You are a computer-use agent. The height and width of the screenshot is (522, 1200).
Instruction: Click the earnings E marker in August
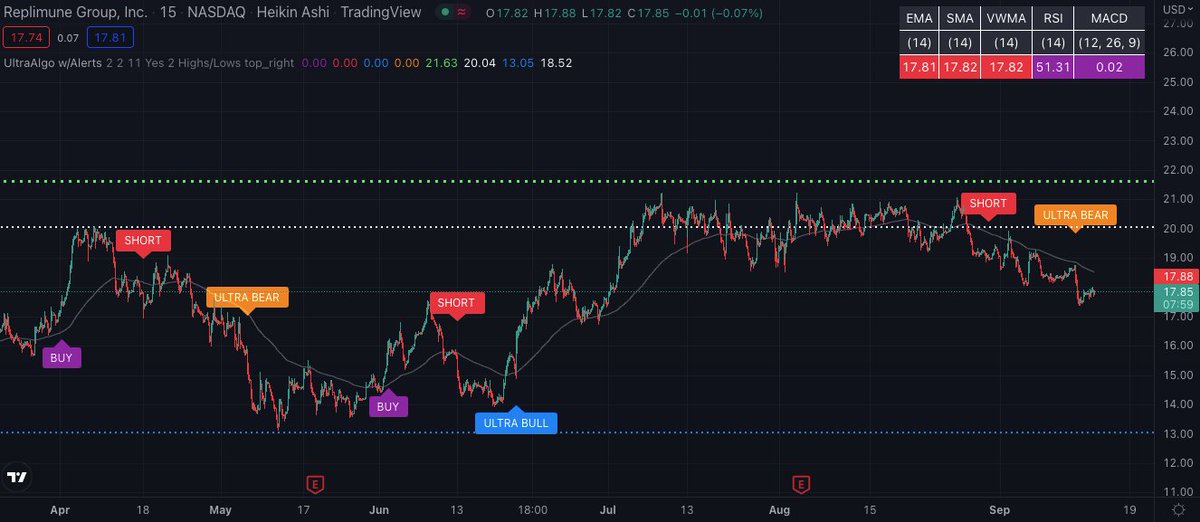pyautogui.click(x=801, y=485)
